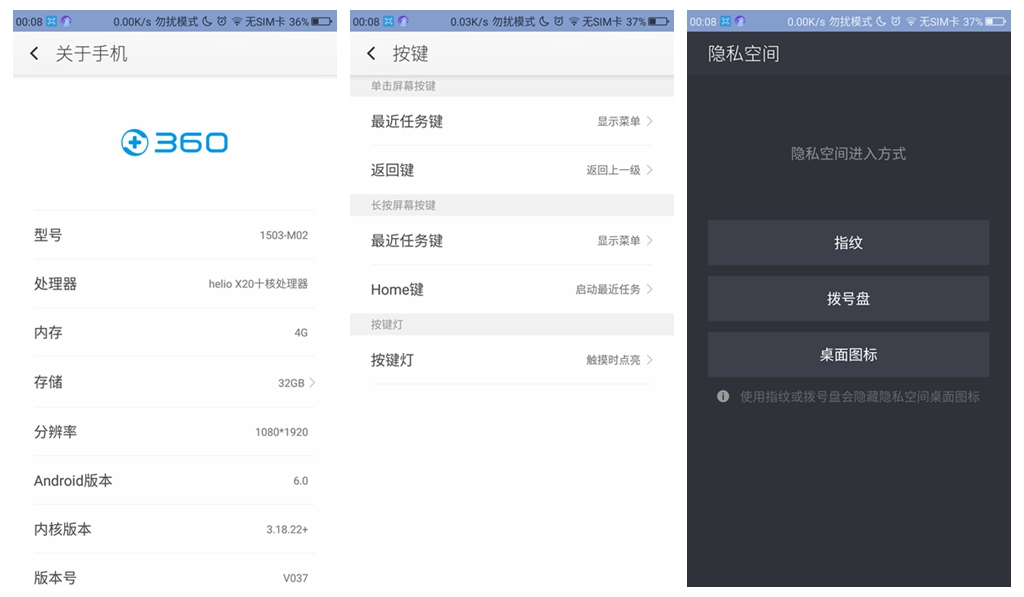Open 按键灯 触摸时点亮 setting chevron
This screenshot has width=1024, height=597.
pos(649,360)
